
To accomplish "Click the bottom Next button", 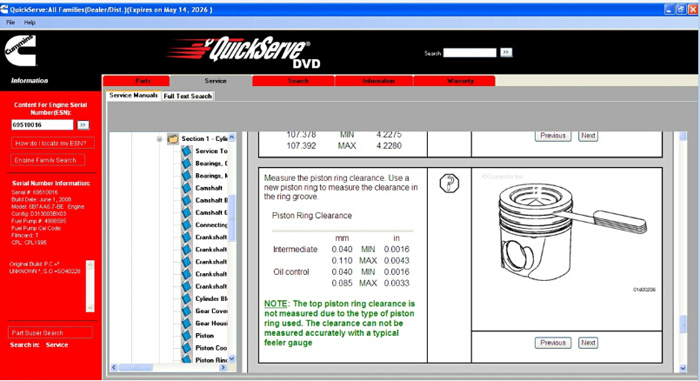I will pos(588,343).
